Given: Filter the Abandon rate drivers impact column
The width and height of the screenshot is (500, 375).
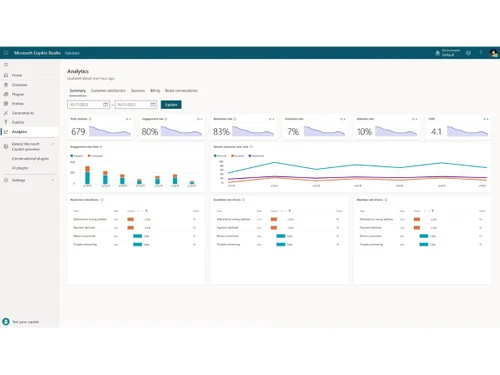Looking at the screenshot, I should tap(432, 211).
